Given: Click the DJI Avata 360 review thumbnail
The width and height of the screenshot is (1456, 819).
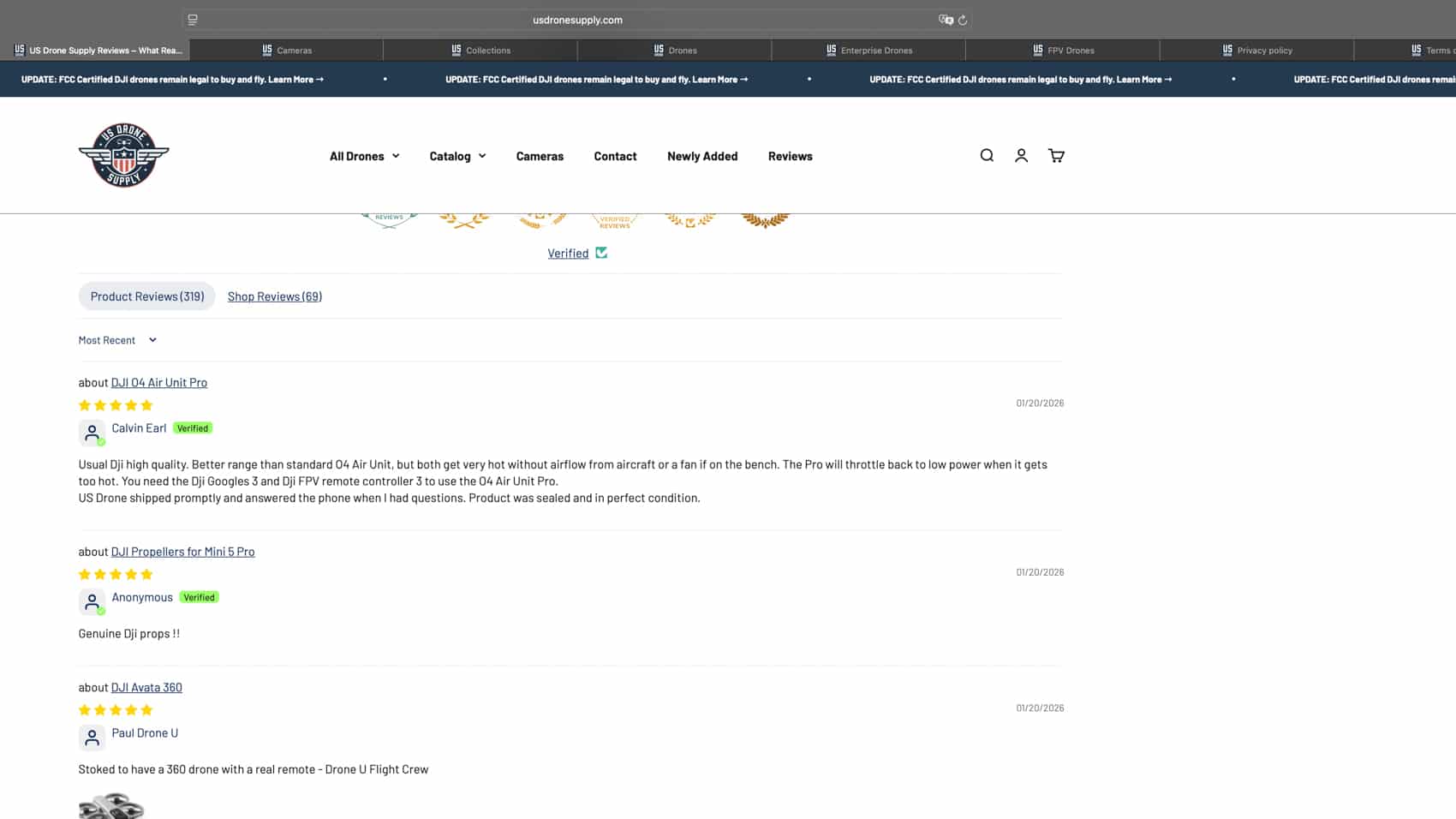Looking at the screenshot, I should [x=111, y=806].
